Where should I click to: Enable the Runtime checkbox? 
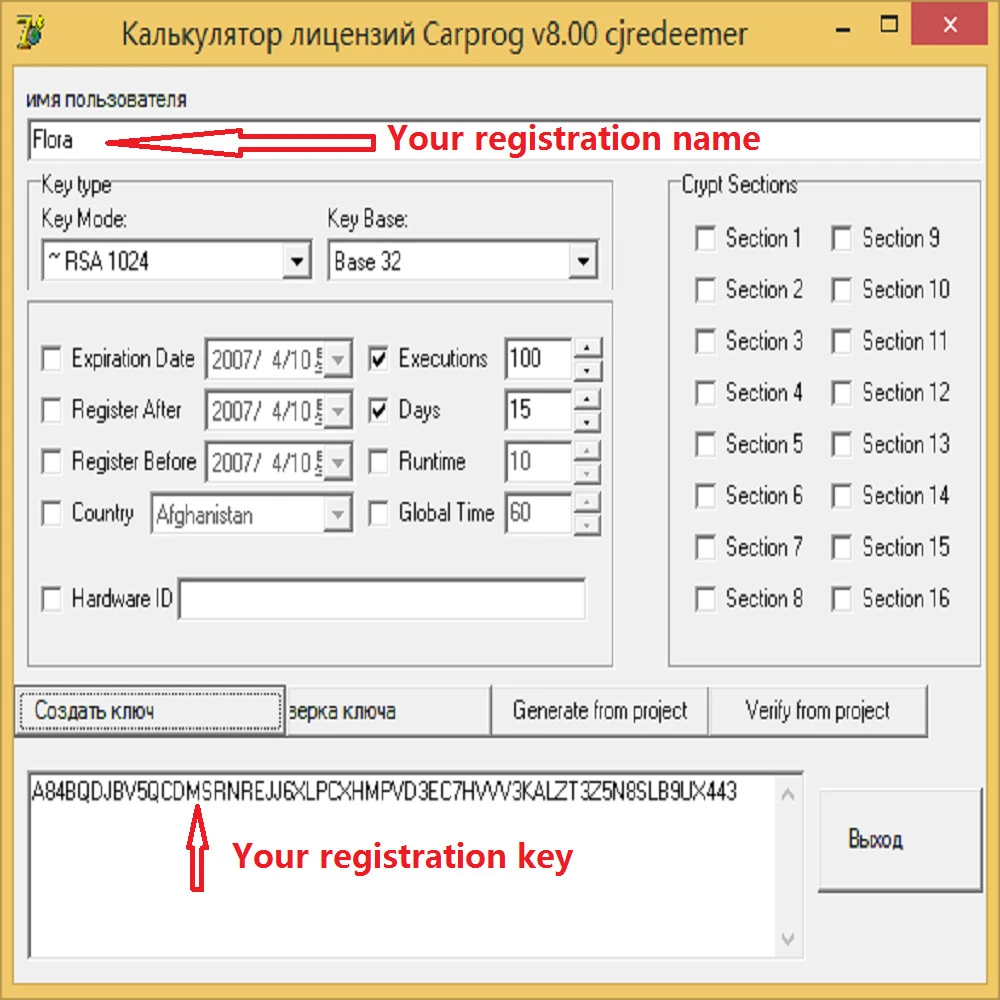pyautogui.click(x=378, y=461)
